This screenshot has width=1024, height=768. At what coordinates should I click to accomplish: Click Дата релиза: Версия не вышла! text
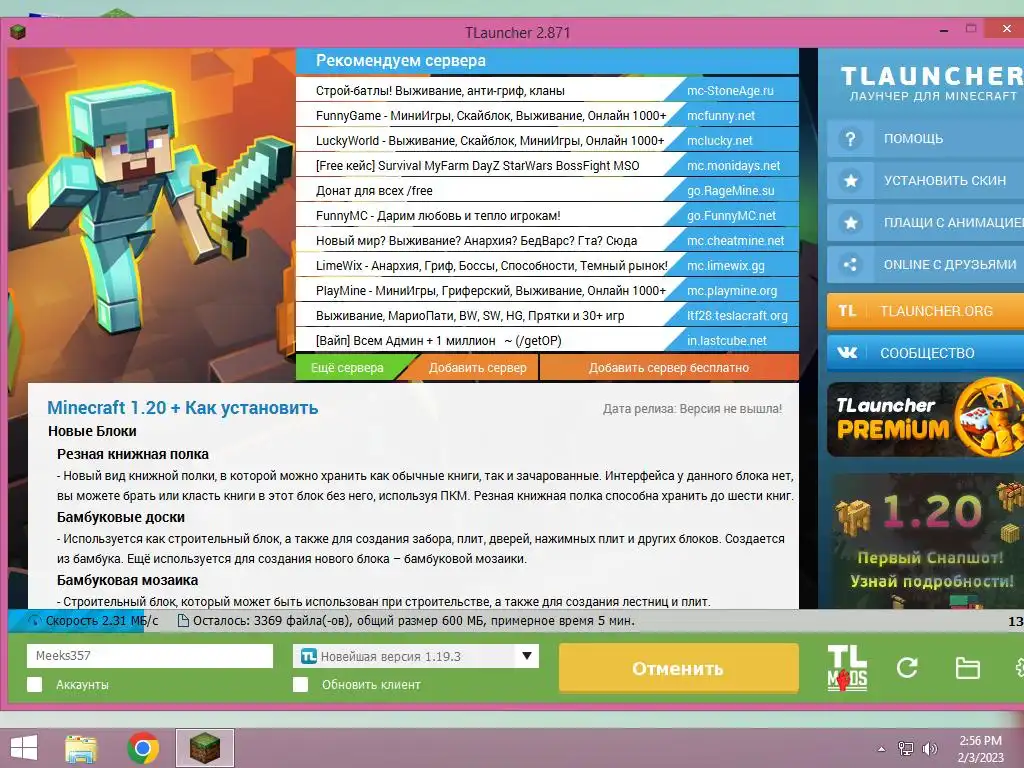(692, 409)
